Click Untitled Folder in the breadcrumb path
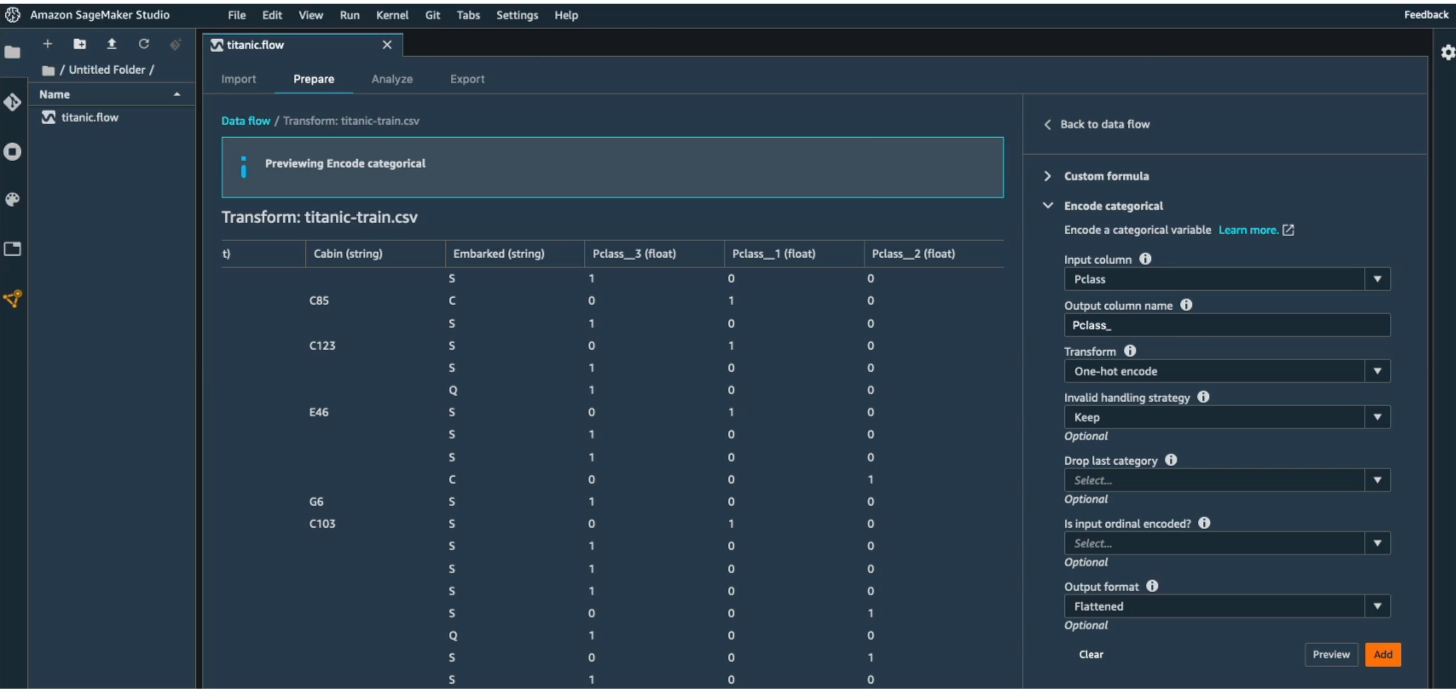 [107, 70]
